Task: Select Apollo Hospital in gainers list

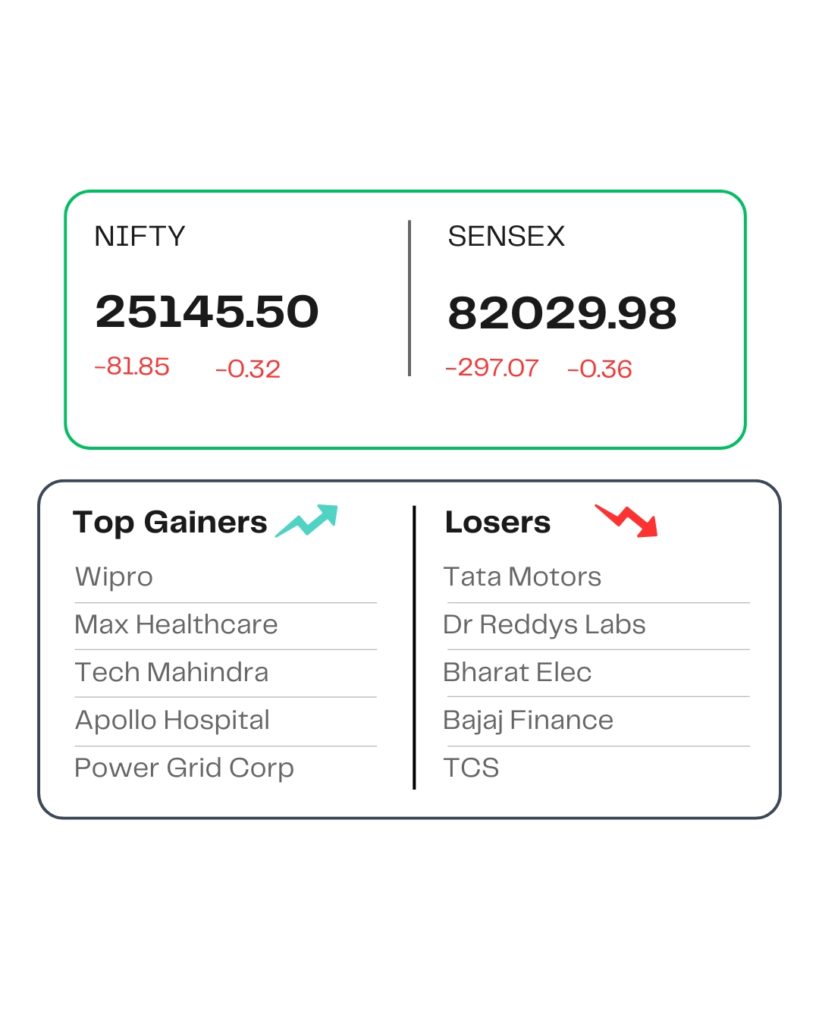Action: [x=172, y=720]
